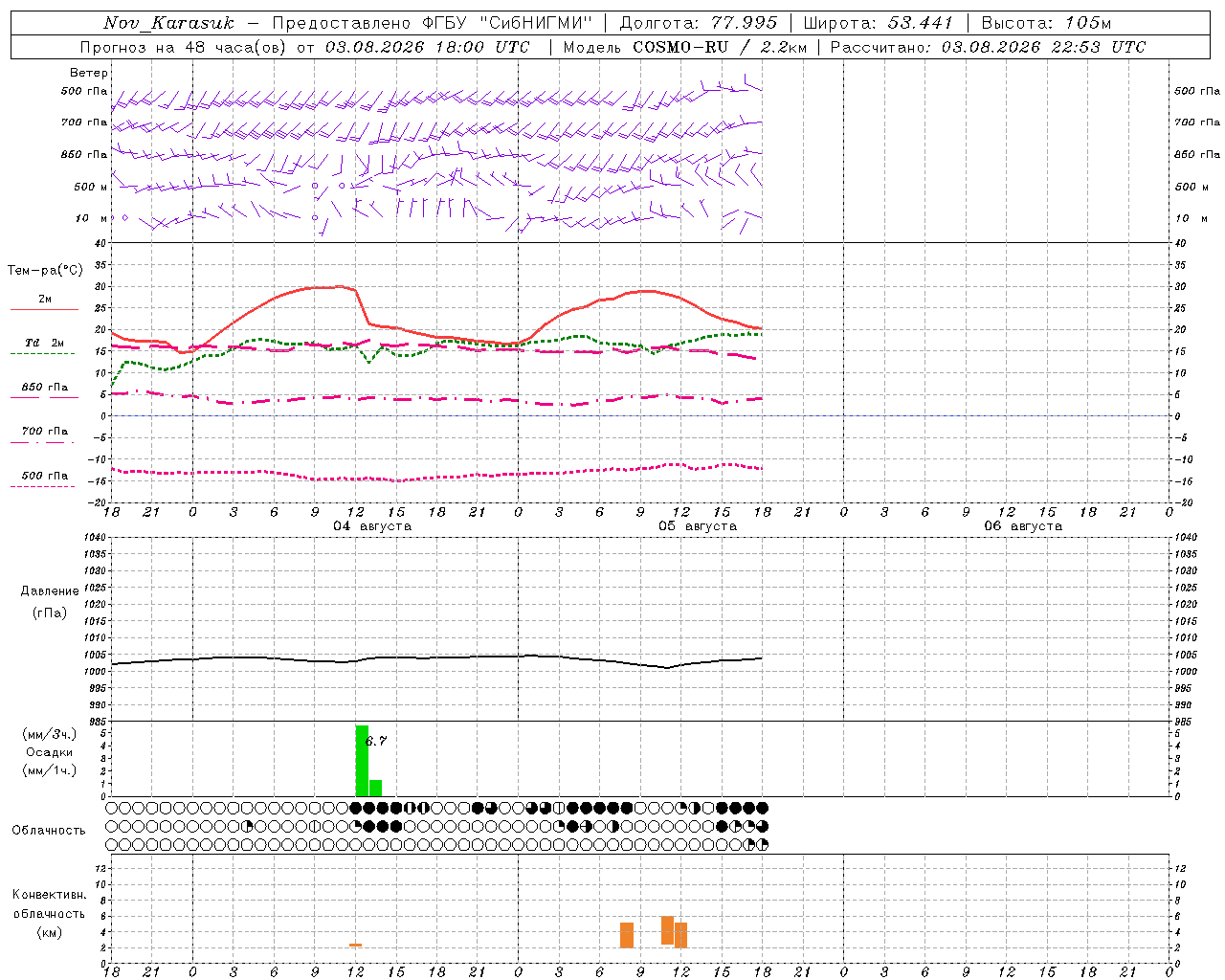Image resolution: width=1225 pixels, height=980 pixels.
Task: Select the 05 августа date label
Action: (698, 526)
